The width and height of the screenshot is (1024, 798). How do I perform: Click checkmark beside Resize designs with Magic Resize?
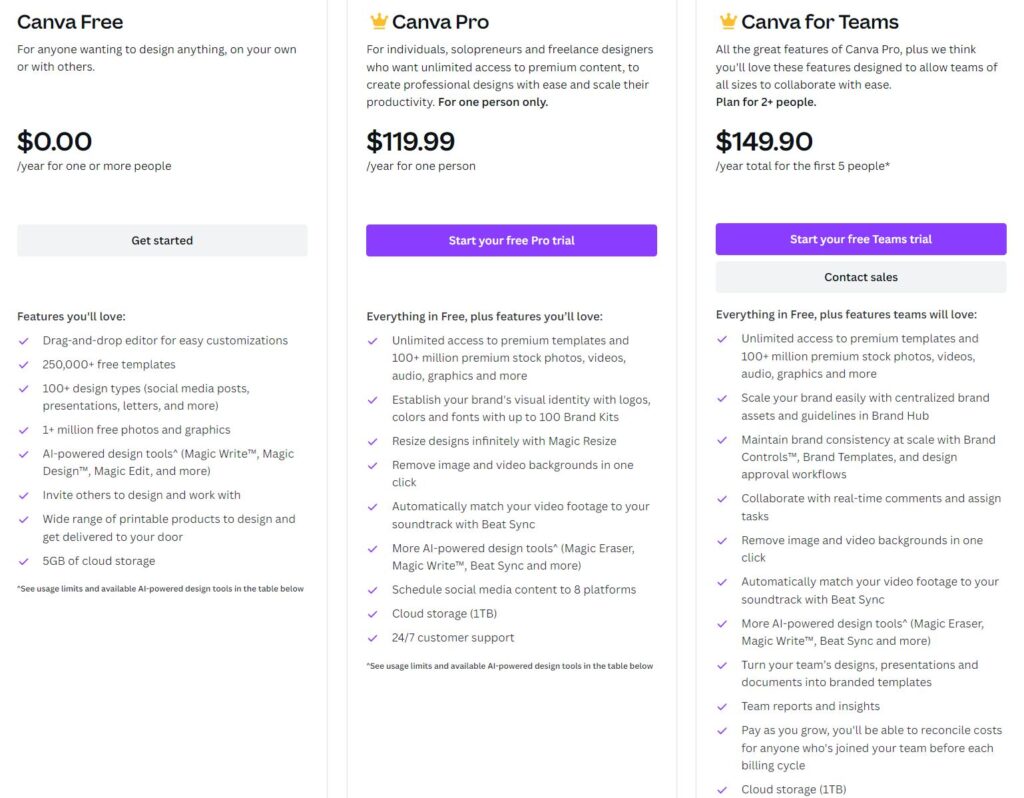373,441
